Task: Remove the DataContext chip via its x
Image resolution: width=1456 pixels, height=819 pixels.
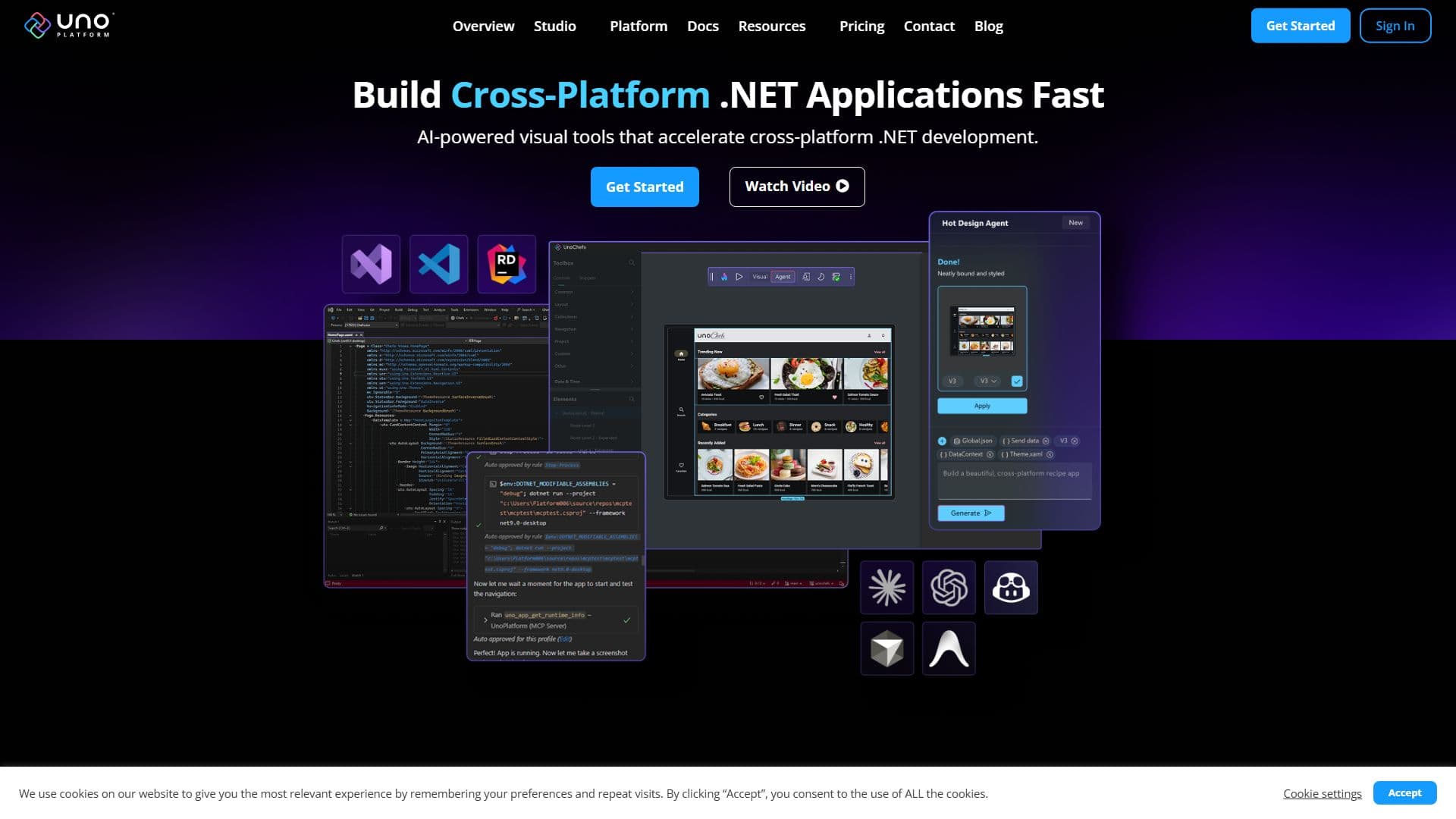Action: coord(990,454)
